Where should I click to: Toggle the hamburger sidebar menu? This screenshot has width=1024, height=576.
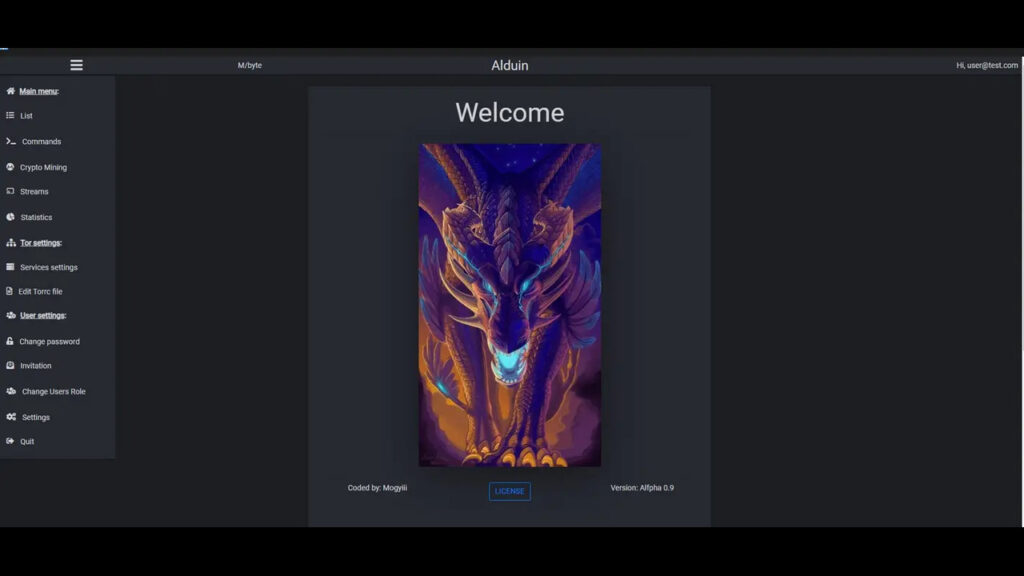coord(76,65)
